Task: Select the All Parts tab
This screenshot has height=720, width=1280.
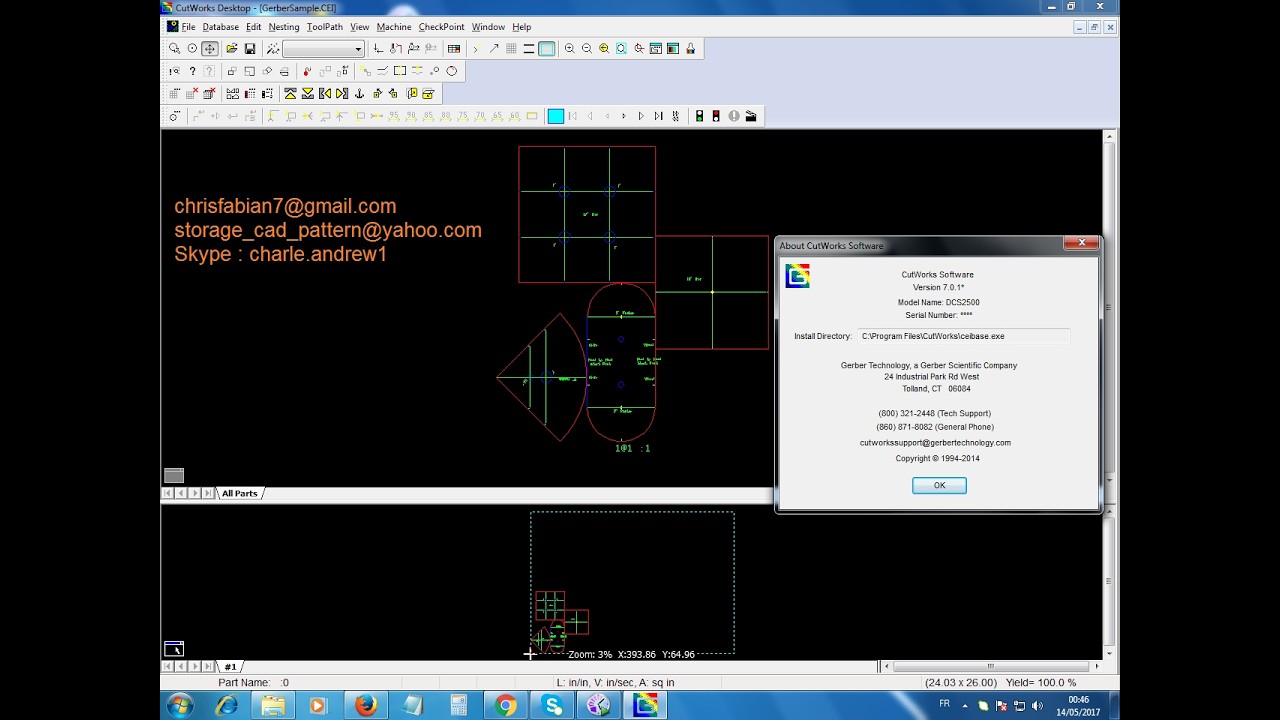Action: 240,493
